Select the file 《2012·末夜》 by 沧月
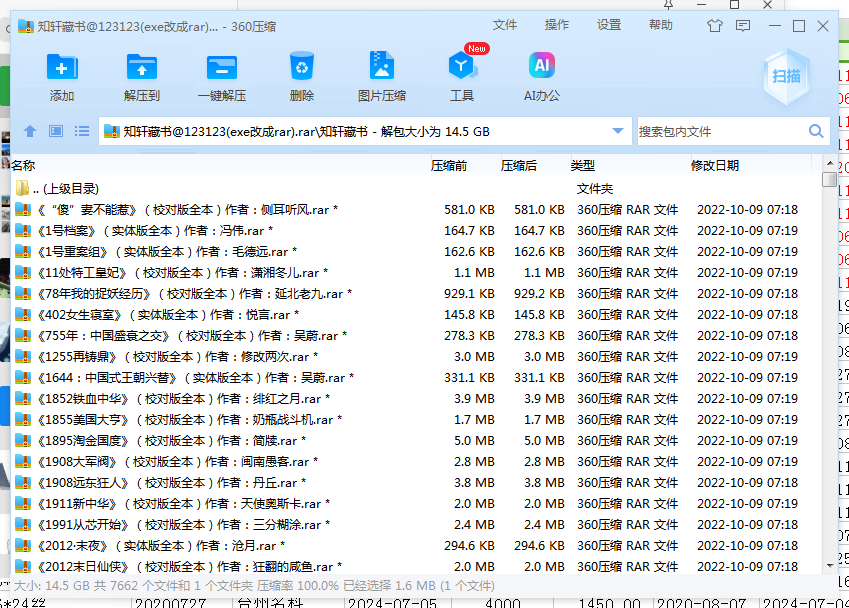849x608 pixels. tap(416, 546)
